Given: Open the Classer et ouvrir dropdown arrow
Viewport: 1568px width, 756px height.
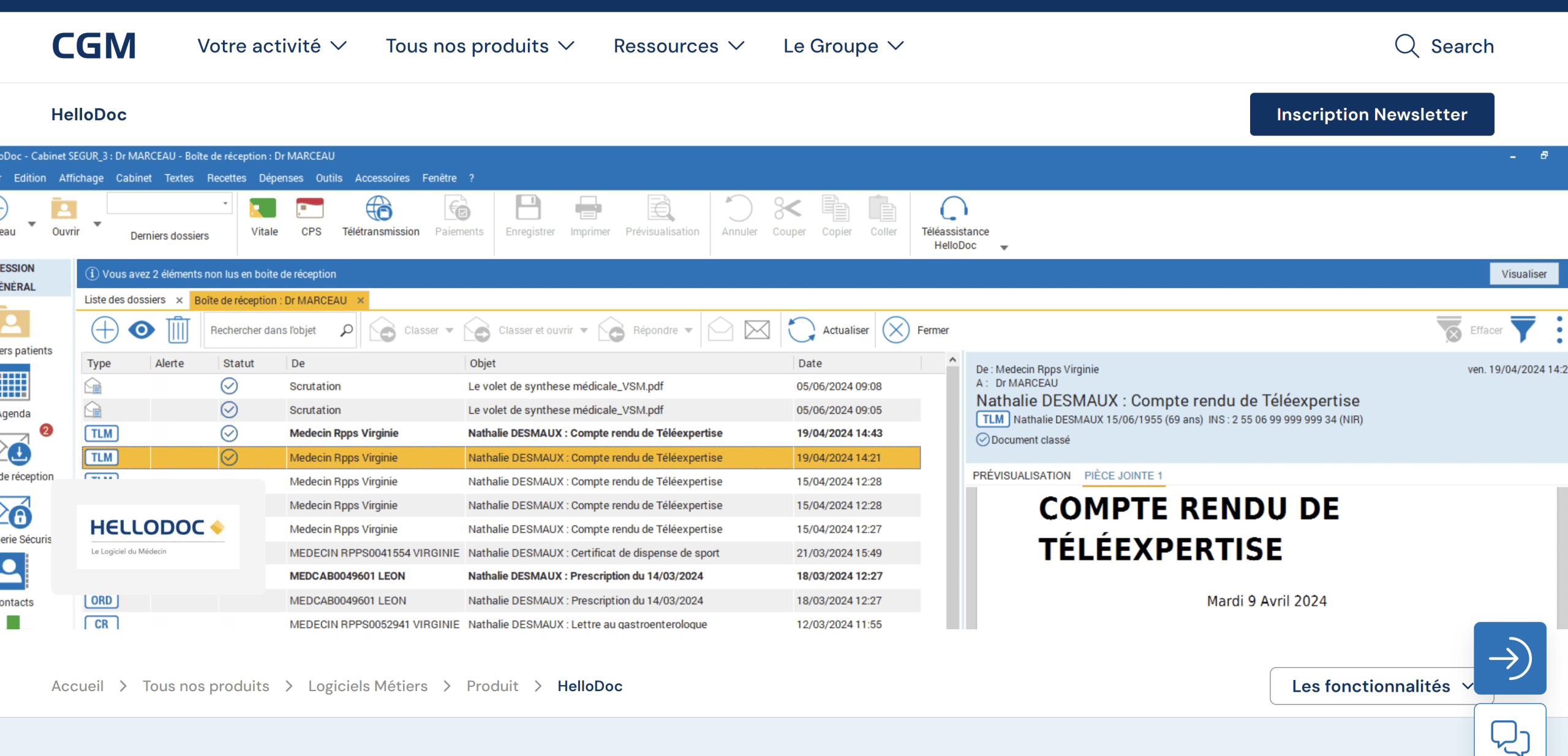Looking at the screenshot, I should pos(584,331).
